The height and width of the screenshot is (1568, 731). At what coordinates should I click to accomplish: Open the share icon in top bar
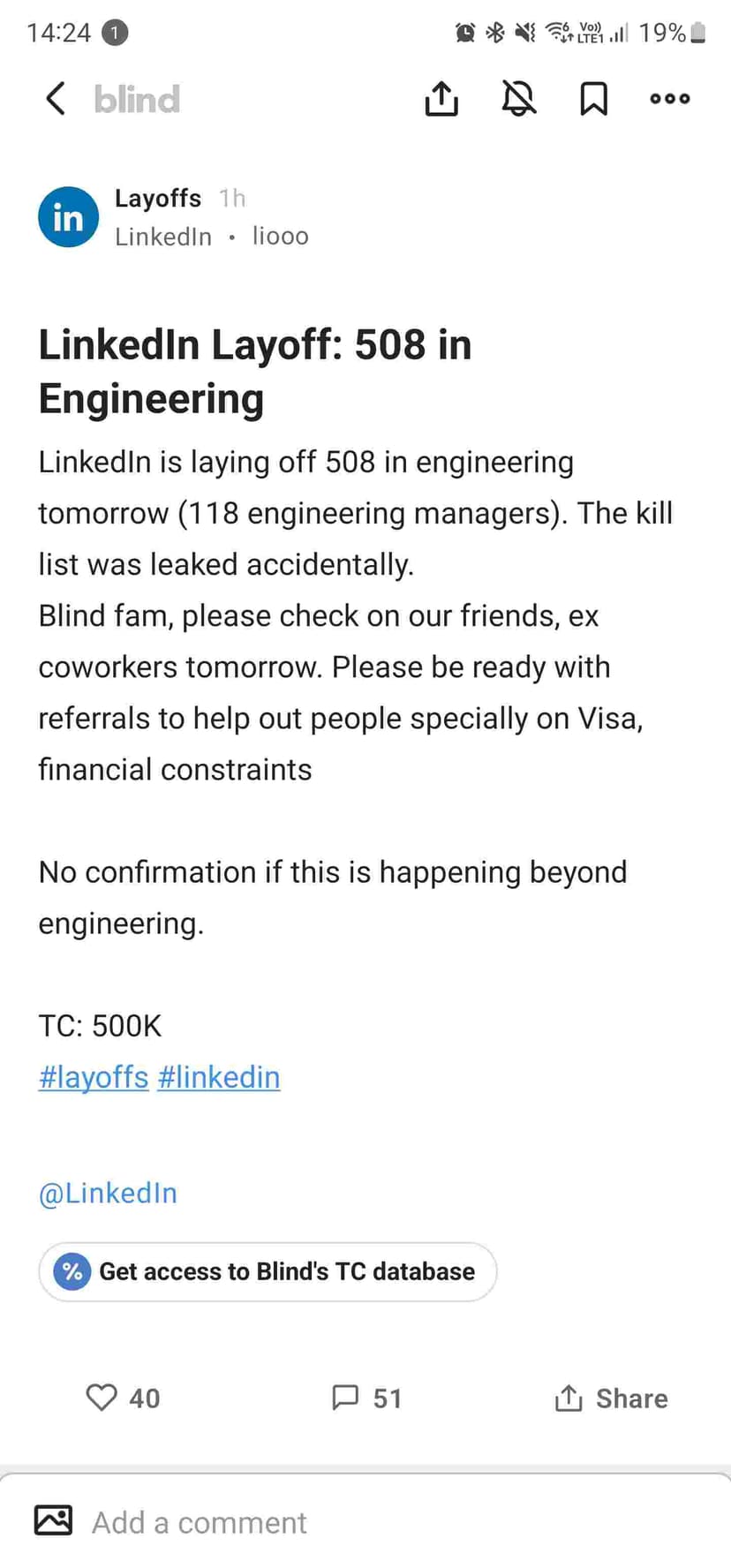(441, 99)
